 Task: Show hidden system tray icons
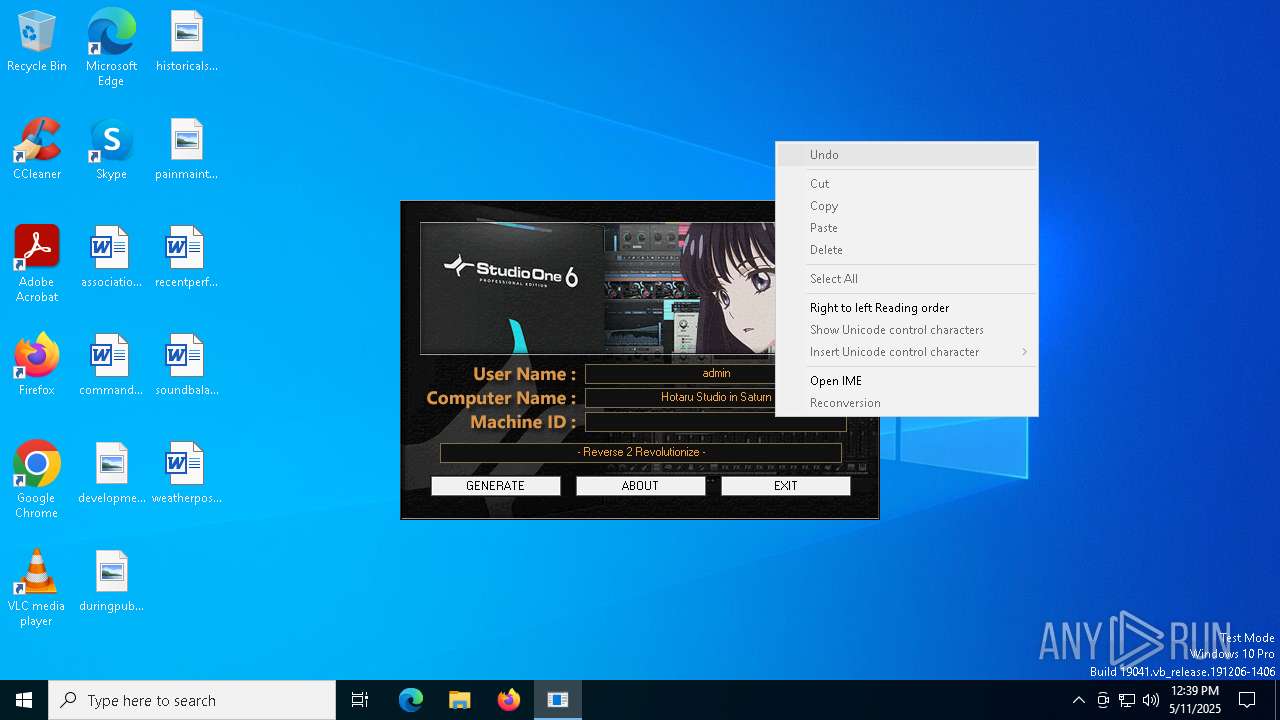(1078, 700)
